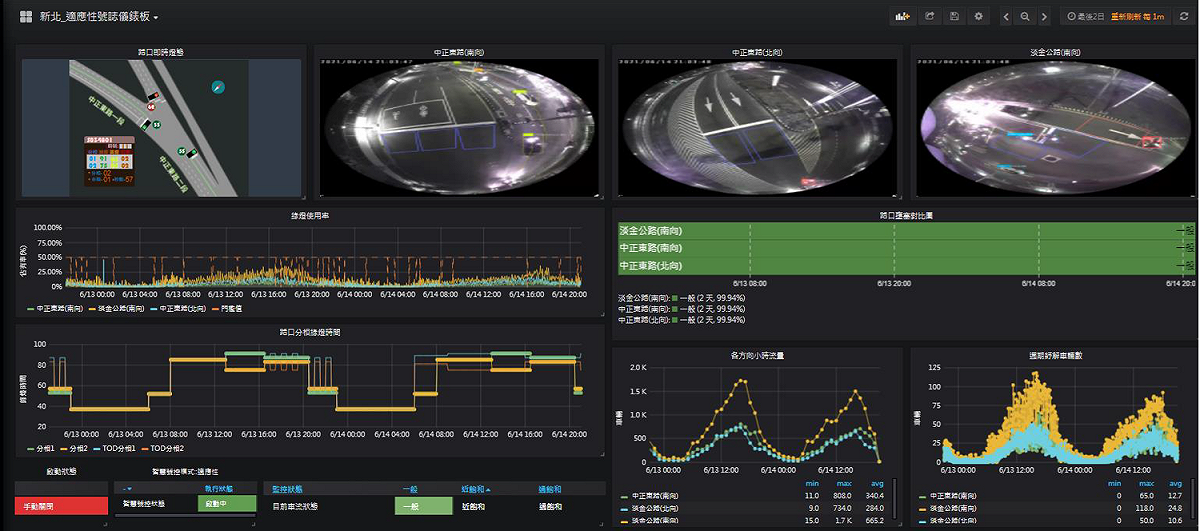Click the 中正東路(北向) fisheye camera image
The width and height of the screenshot is (1200, 531).
click(x=756, y=126)
